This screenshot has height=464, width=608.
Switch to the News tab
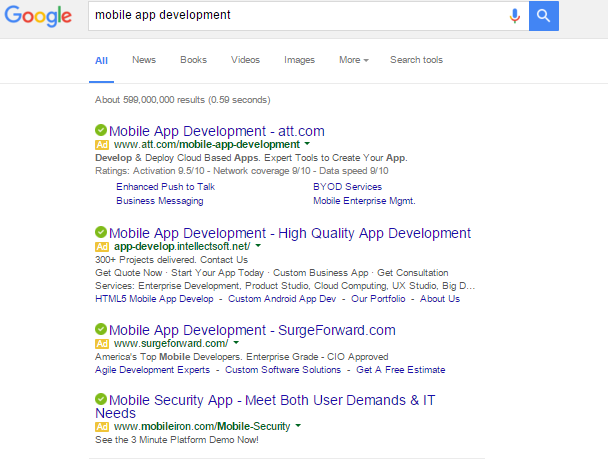(x=144, y=60)
